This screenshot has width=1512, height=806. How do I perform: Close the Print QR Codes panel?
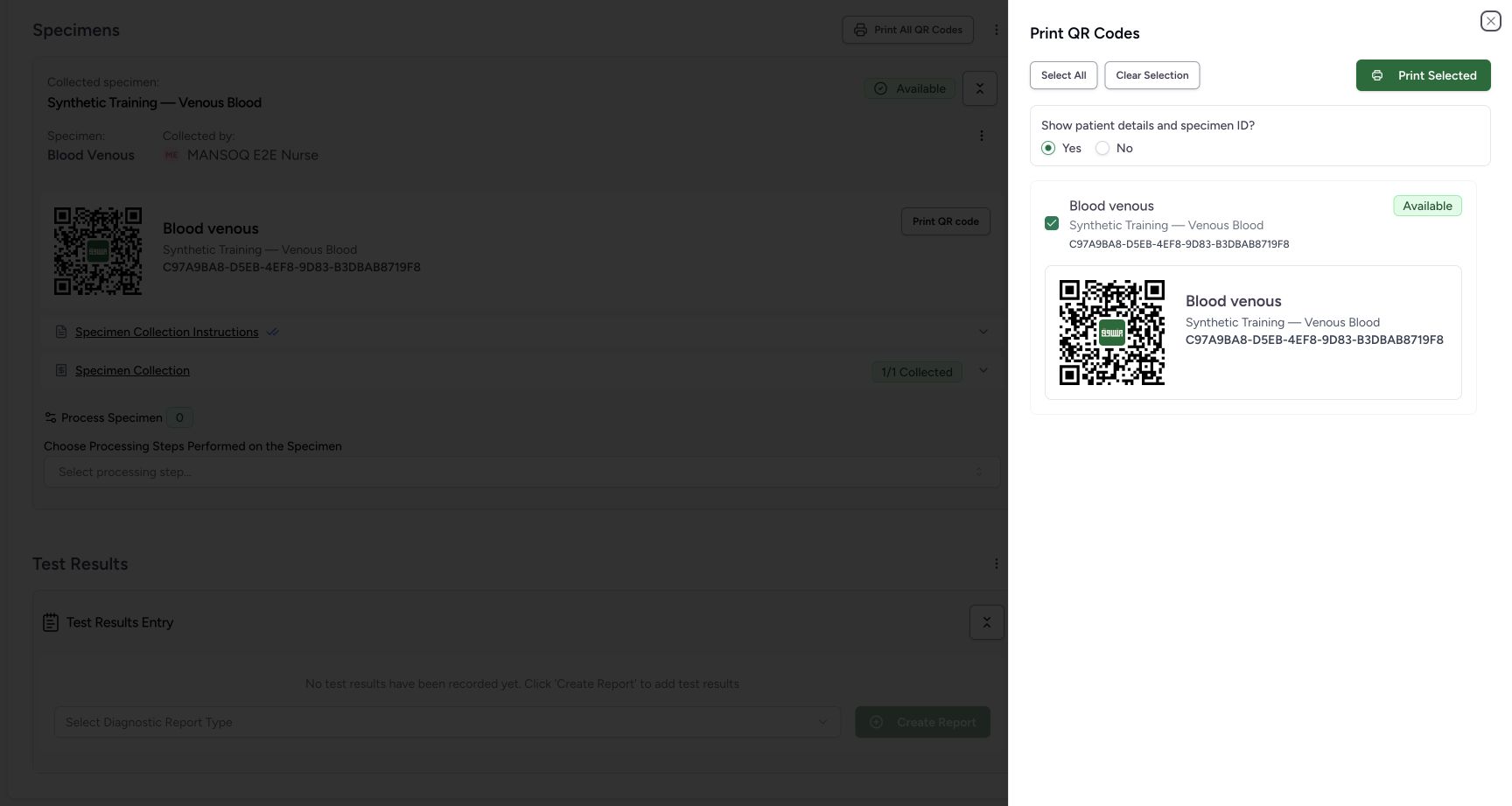pyautogui.click(x=1490, y=21)
